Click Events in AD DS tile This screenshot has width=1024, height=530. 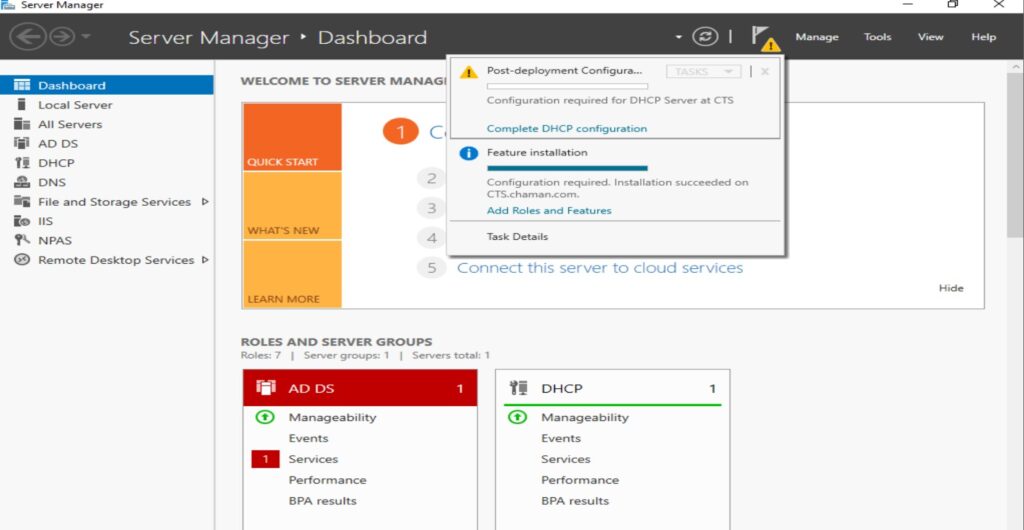[308, 438]
